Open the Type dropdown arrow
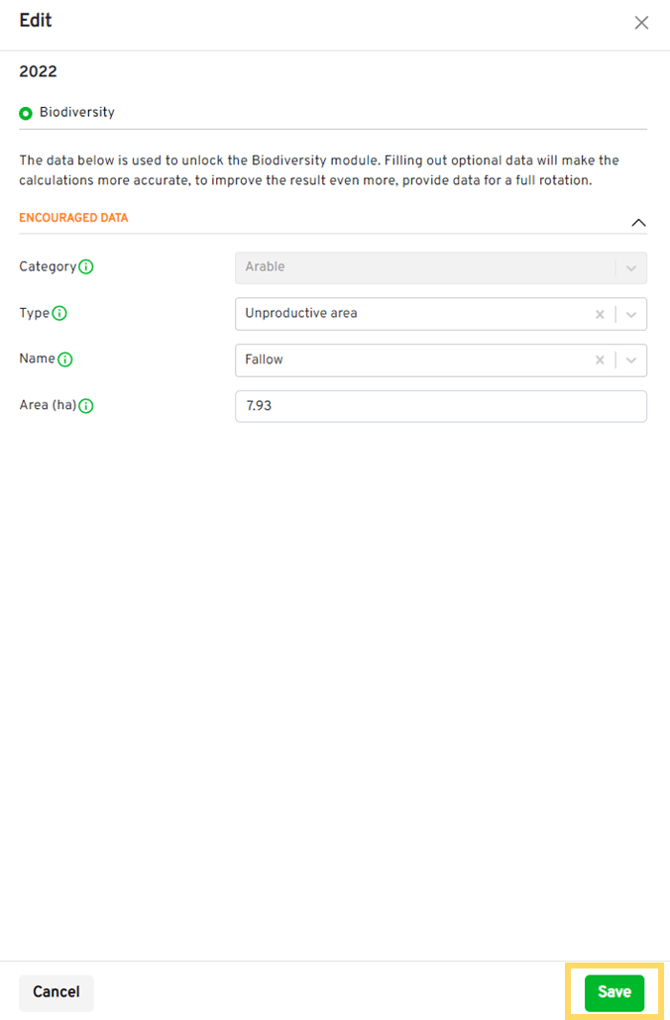Image resolution: width=670 pixels, height=1020 pixels. coord(631,314)
